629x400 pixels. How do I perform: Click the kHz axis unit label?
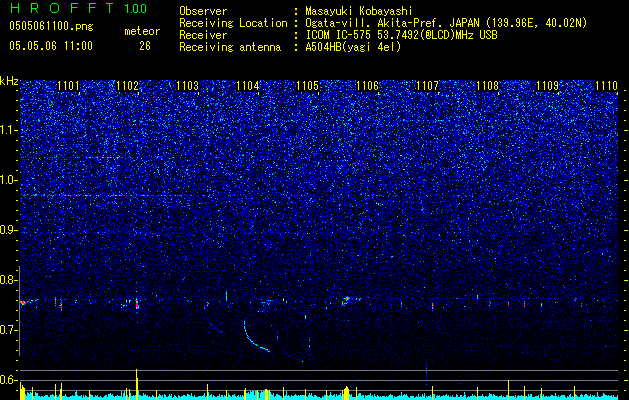click(x=9, y=81)
